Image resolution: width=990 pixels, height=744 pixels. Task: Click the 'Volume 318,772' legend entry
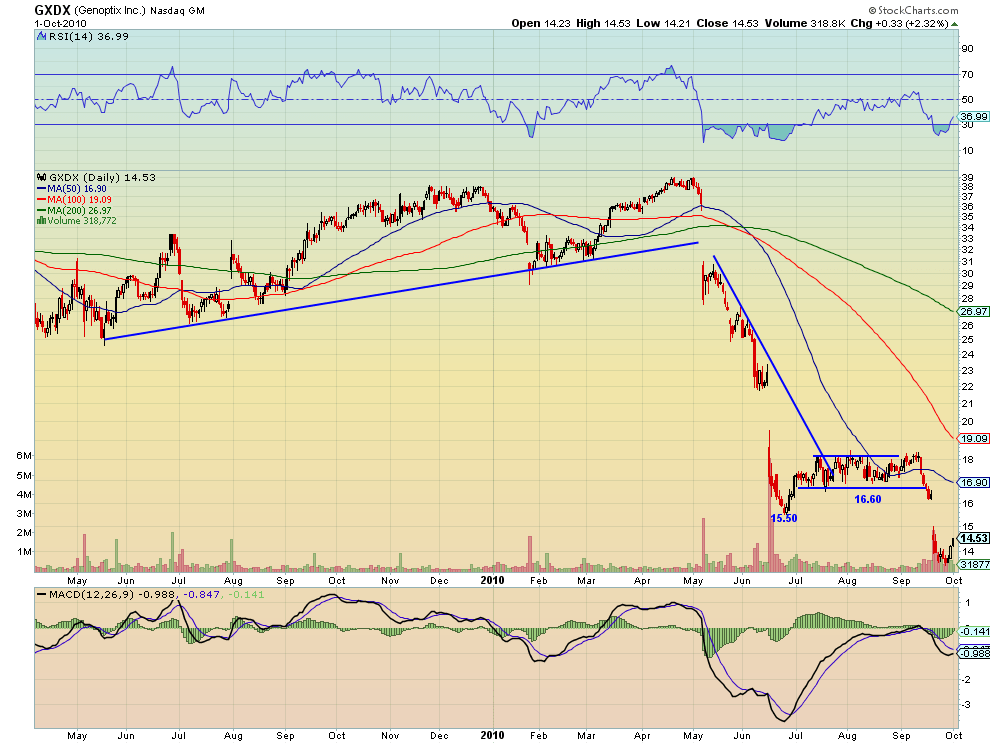click(x=82, y=220)
